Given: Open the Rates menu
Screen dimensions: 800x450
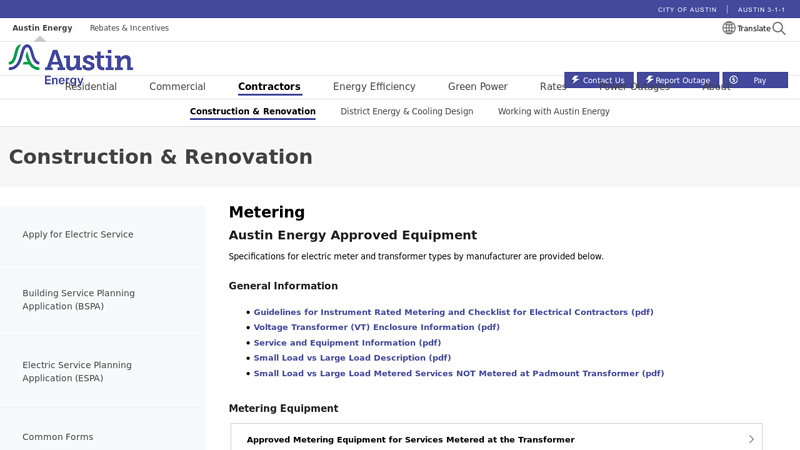Looking at the screenshot, I should click(x=552, y=87).
